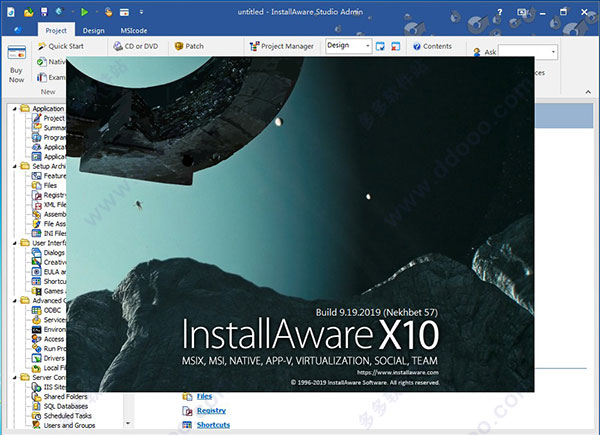Click the Buy Now ribbon button
The height and width of the screenshot is (435, 600).
pos(16,64)
